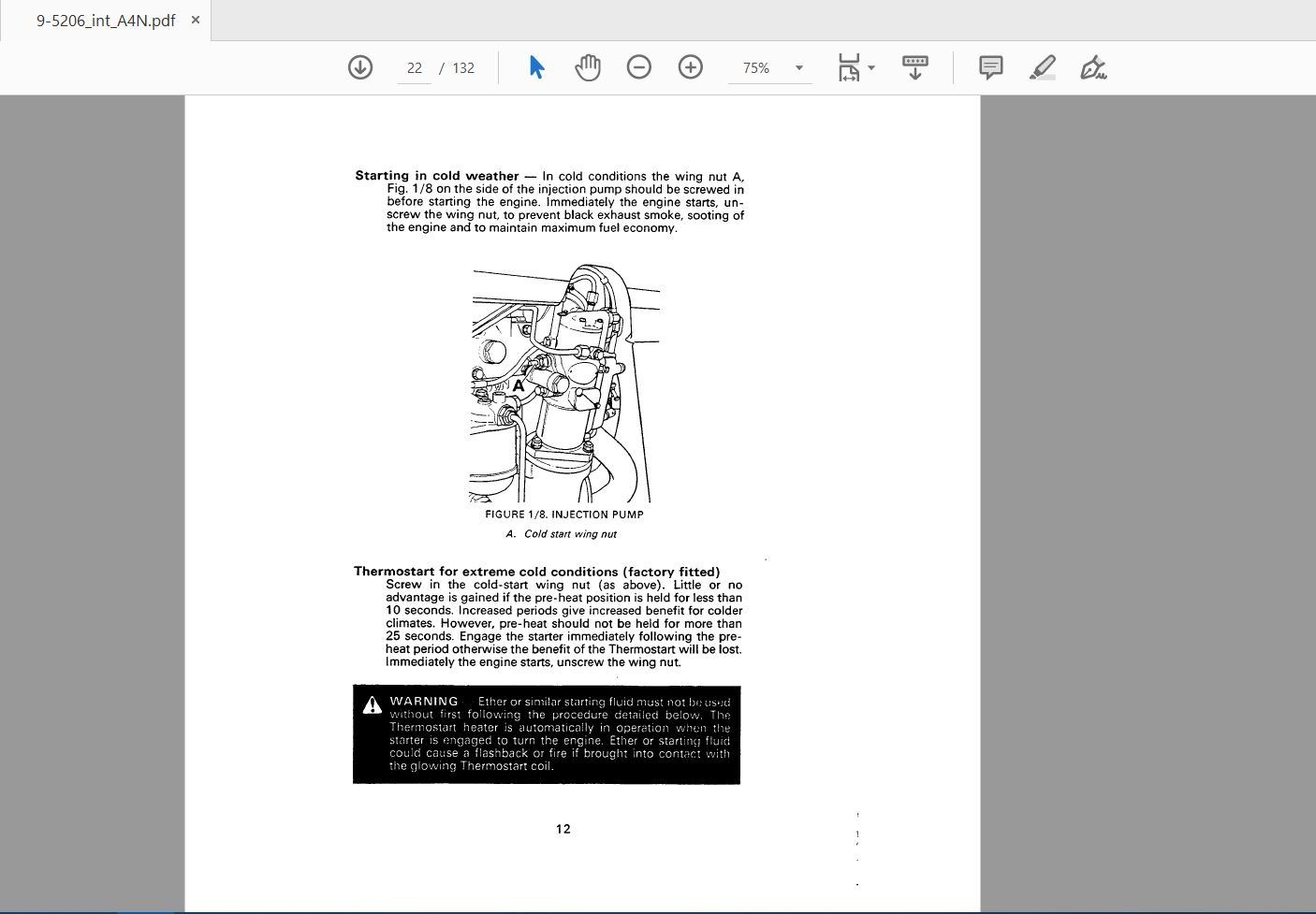Screen dimensions: 1316x914
Task: Click the scrolling mode keyboard-arrow icon
Action: click(914, 67)
